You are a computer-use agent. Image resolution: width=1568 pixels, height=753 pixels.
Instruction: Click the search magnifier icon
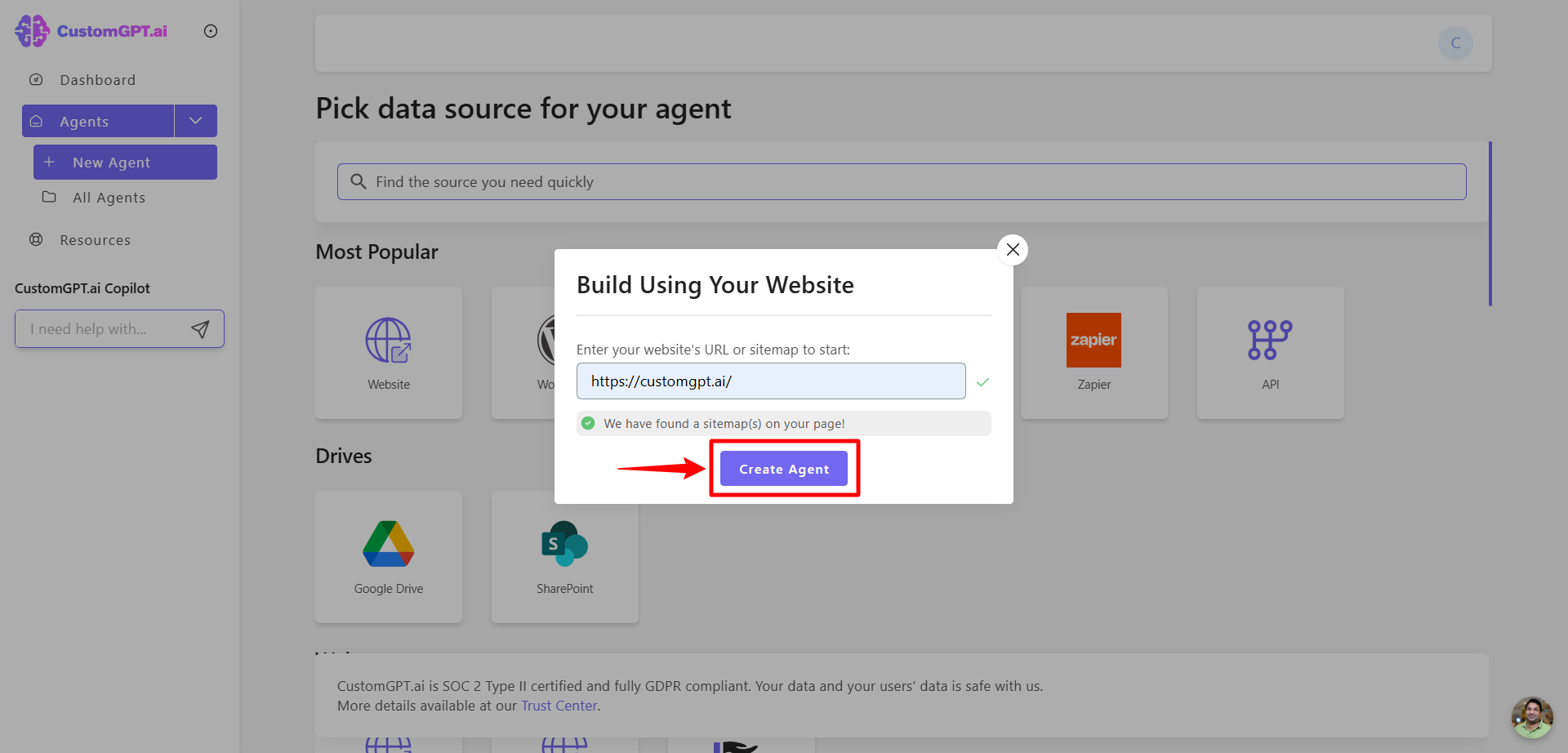(x=358, y=181)
